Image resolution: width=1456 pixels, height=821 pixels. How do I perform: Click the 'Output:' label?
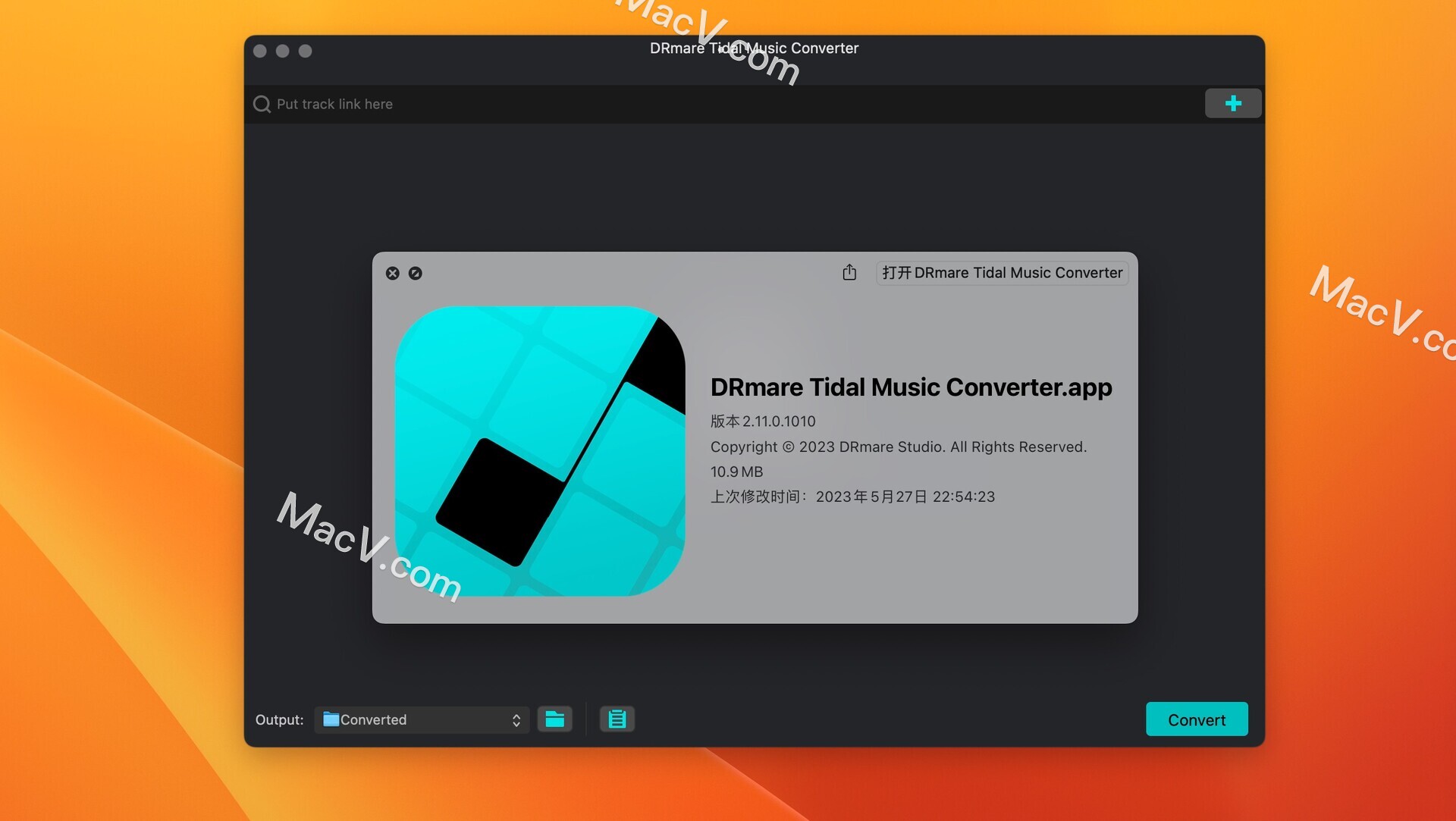tap(279, 719)
